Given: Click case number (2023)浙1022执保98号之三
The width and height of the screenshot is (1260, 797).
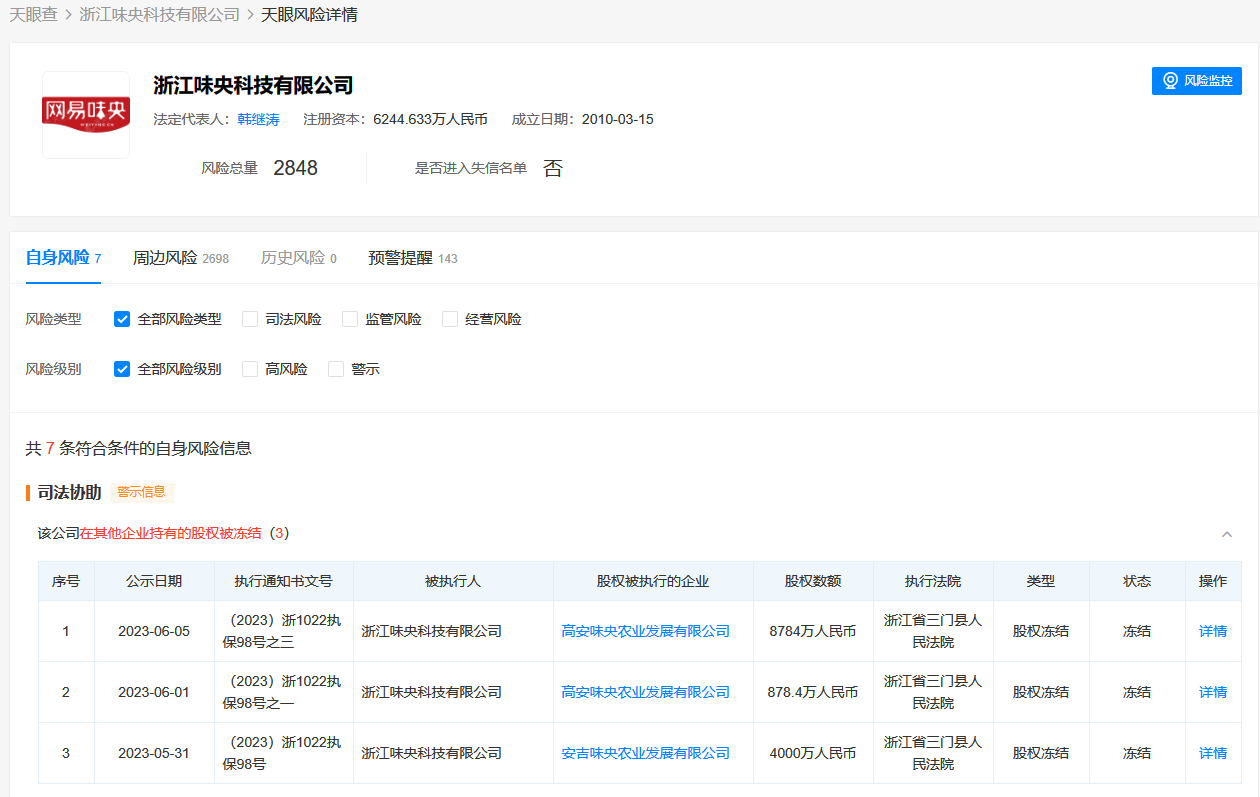Looking at the screenshot, I should [x=284, y=631].
